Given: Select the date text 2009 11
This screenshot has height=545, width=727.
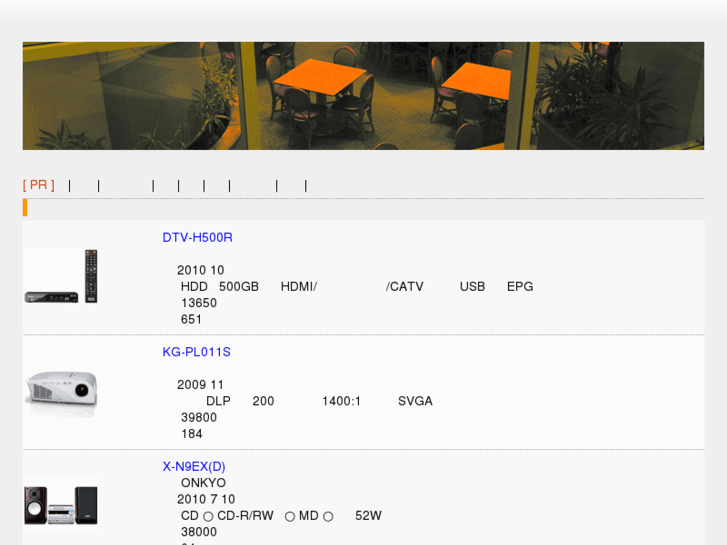Looking at the screenshot, I should pyautogui.click(x=200, y=385).
